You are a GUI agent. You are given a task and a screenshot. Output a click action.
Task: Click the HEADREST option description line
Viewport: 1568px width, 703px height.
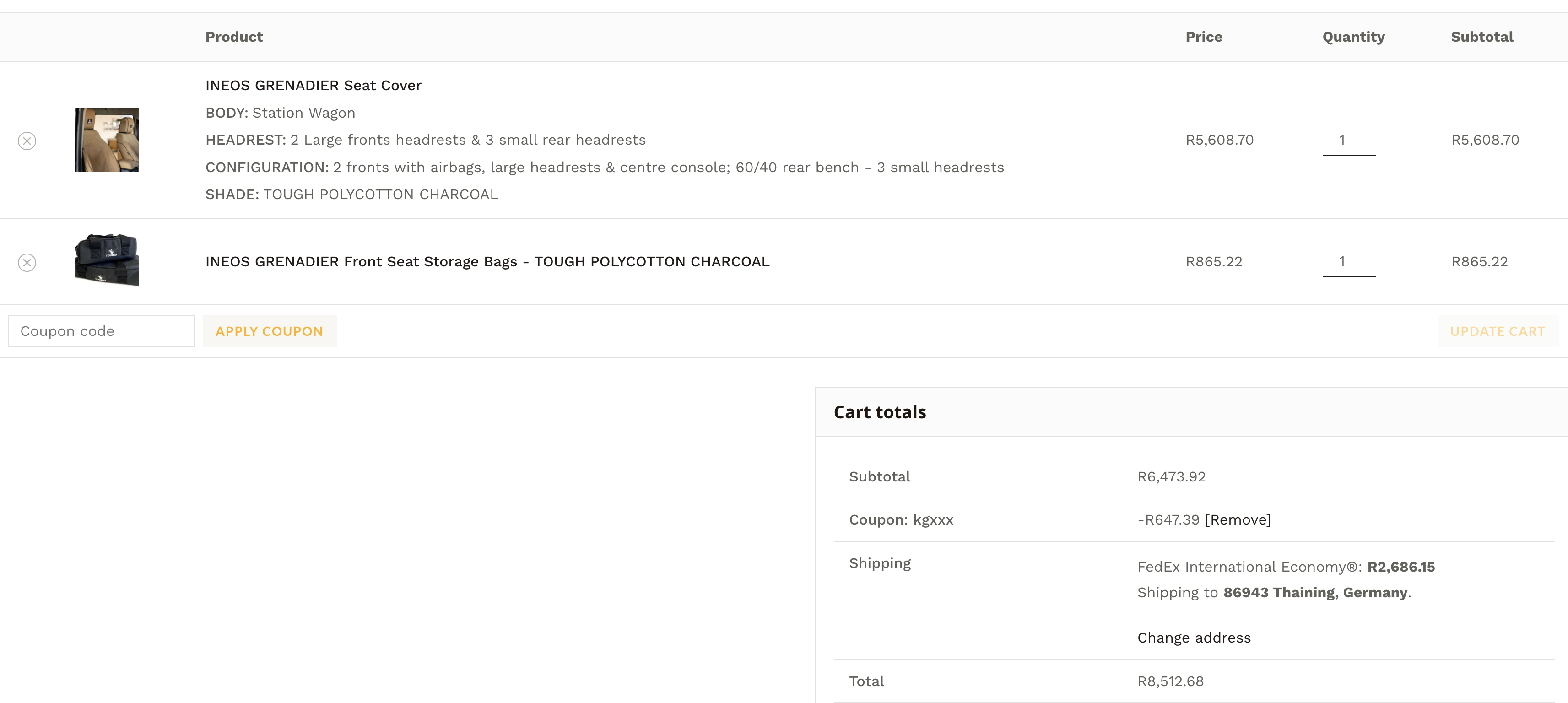coord(426,140)
